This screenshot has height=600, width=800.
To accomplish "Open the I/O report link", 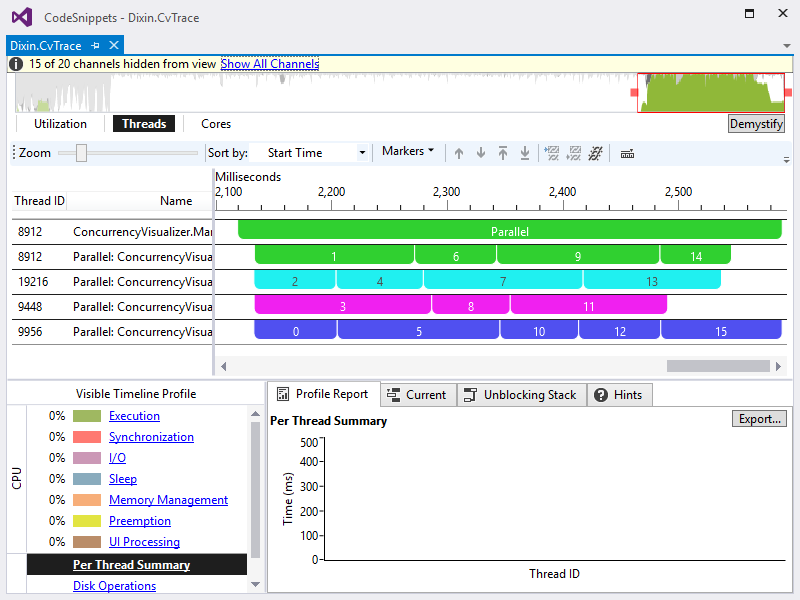I will 117,458.
